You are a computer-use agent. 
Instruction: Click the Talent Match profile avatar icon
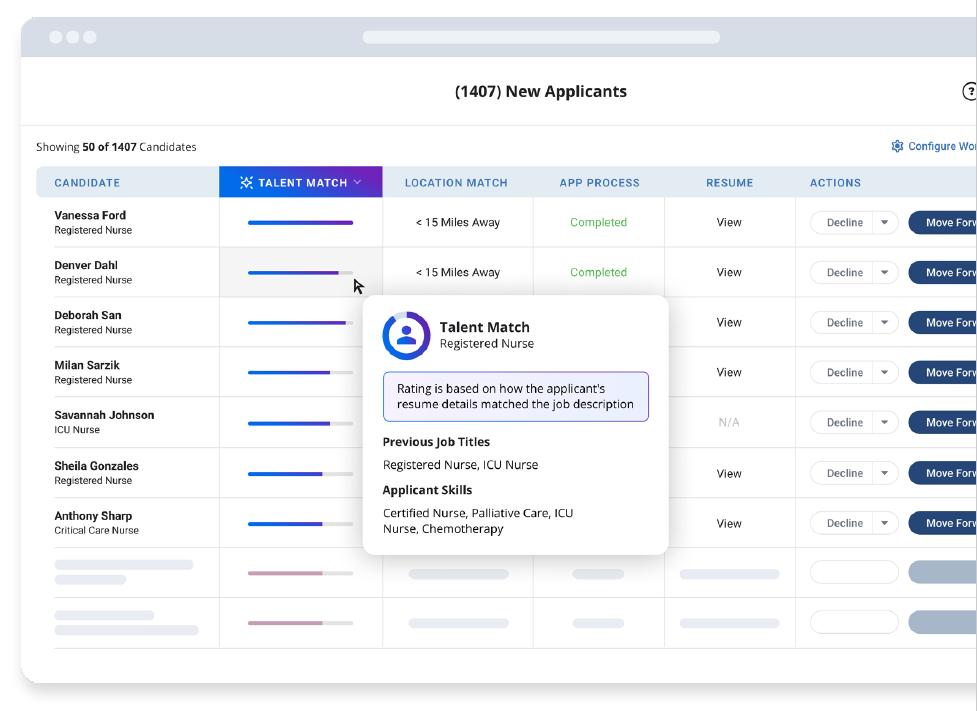coord(406,335)
